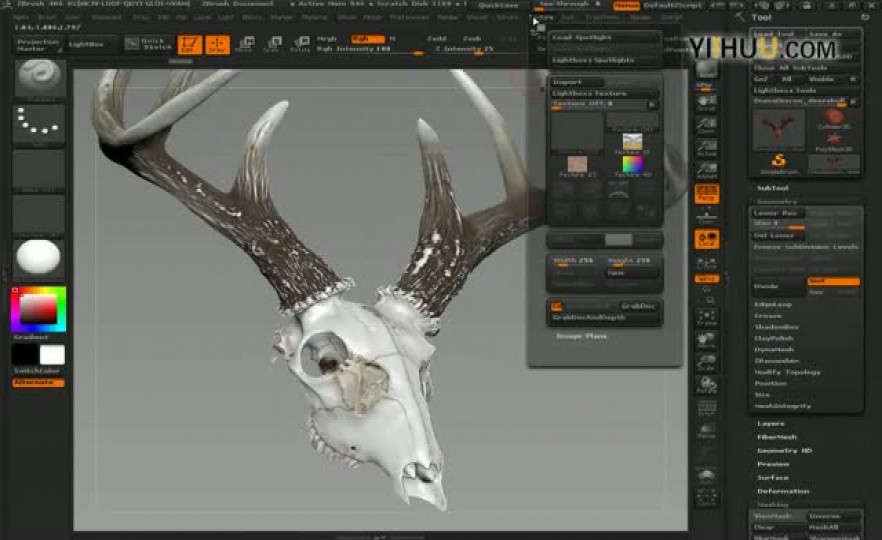This screenshot has height=540, width=882.
Task: Toggle the Local symmetry button
Action: [706, 239]
